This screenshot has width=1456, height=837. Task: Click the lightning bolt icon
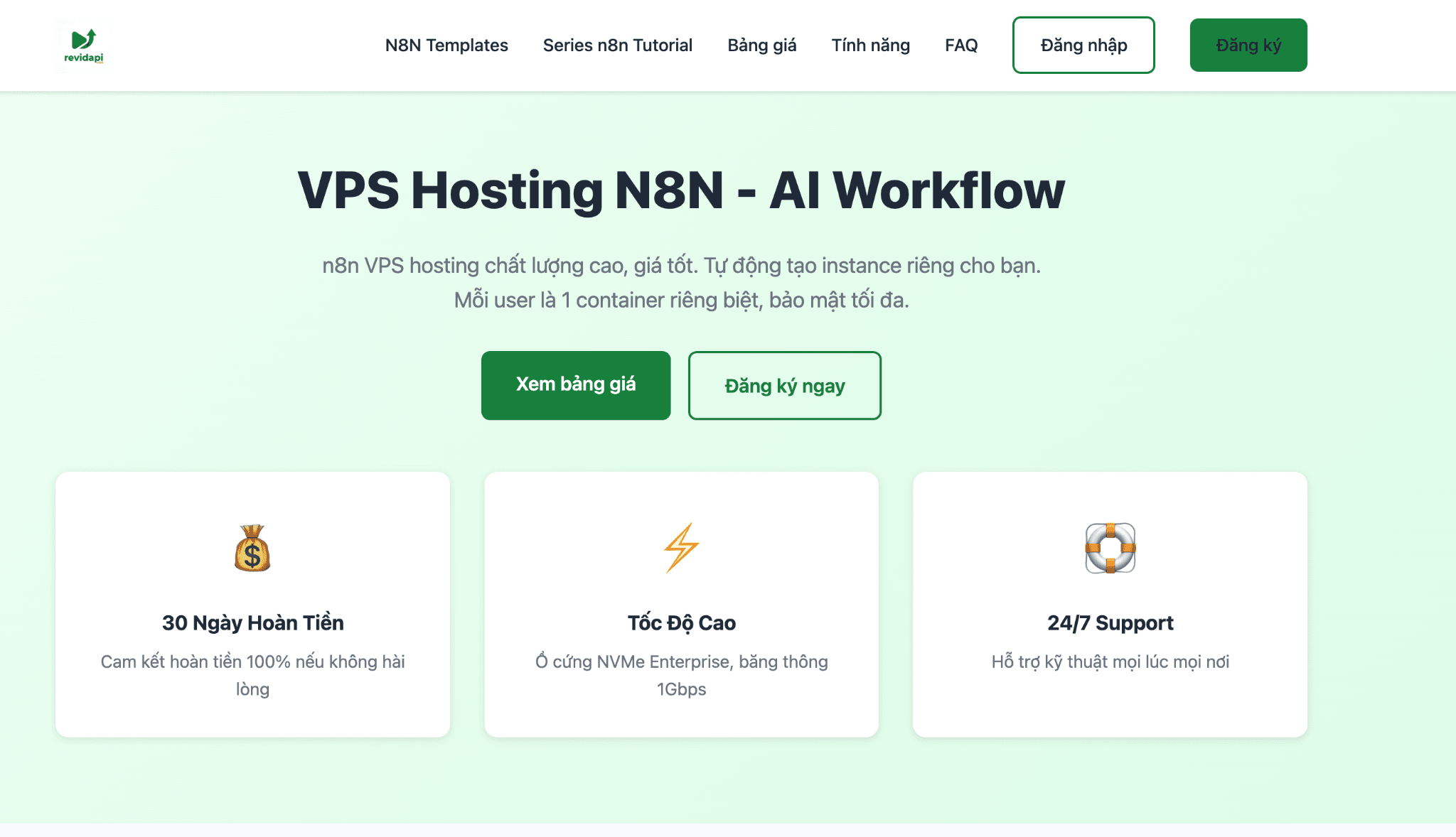(x=681, y=548)
